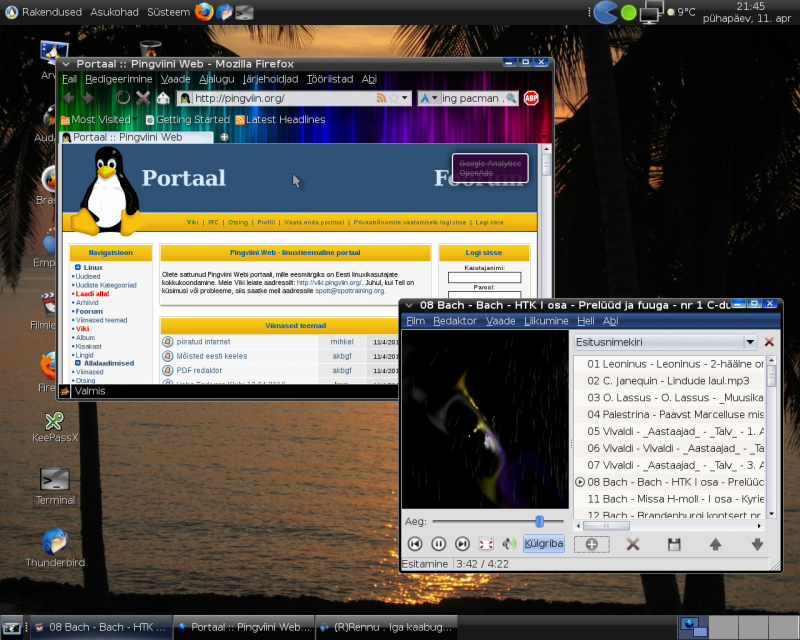Move playlist item up

[715, 545]
